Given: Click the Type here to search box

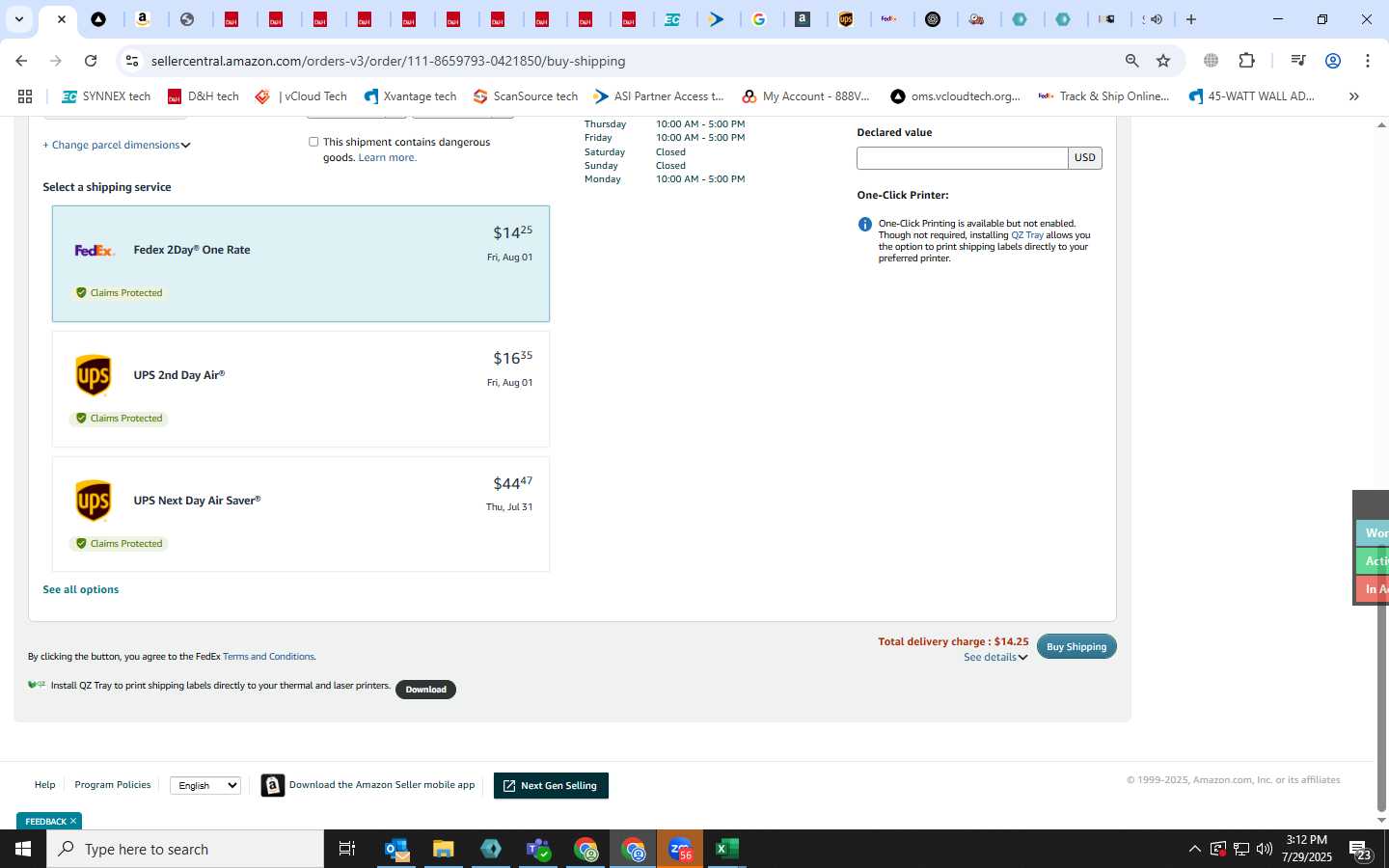Looking at the screenshot, I should pos(185,849).
